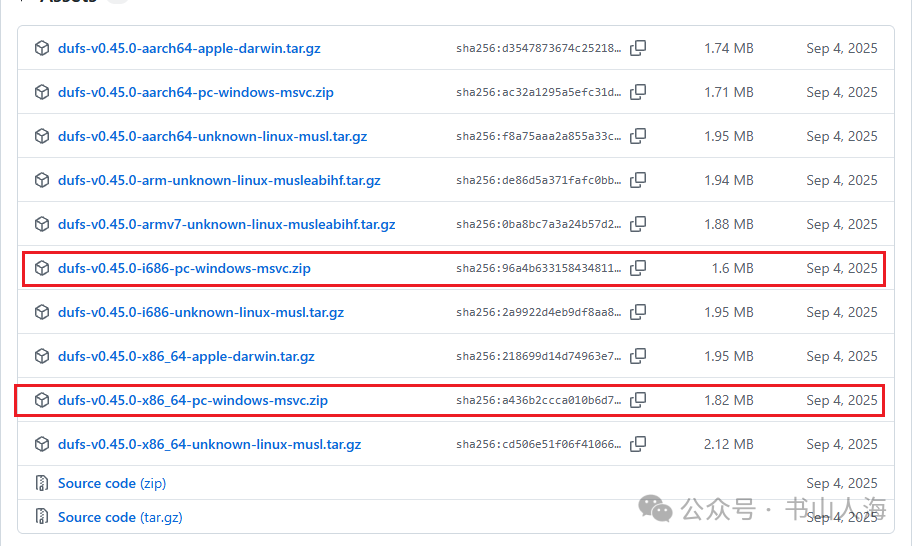
Task: Open dufs-v0.45.0-armv7-unknown-linux-musleabihf.tar.gz link
Action: click(226, 224)
